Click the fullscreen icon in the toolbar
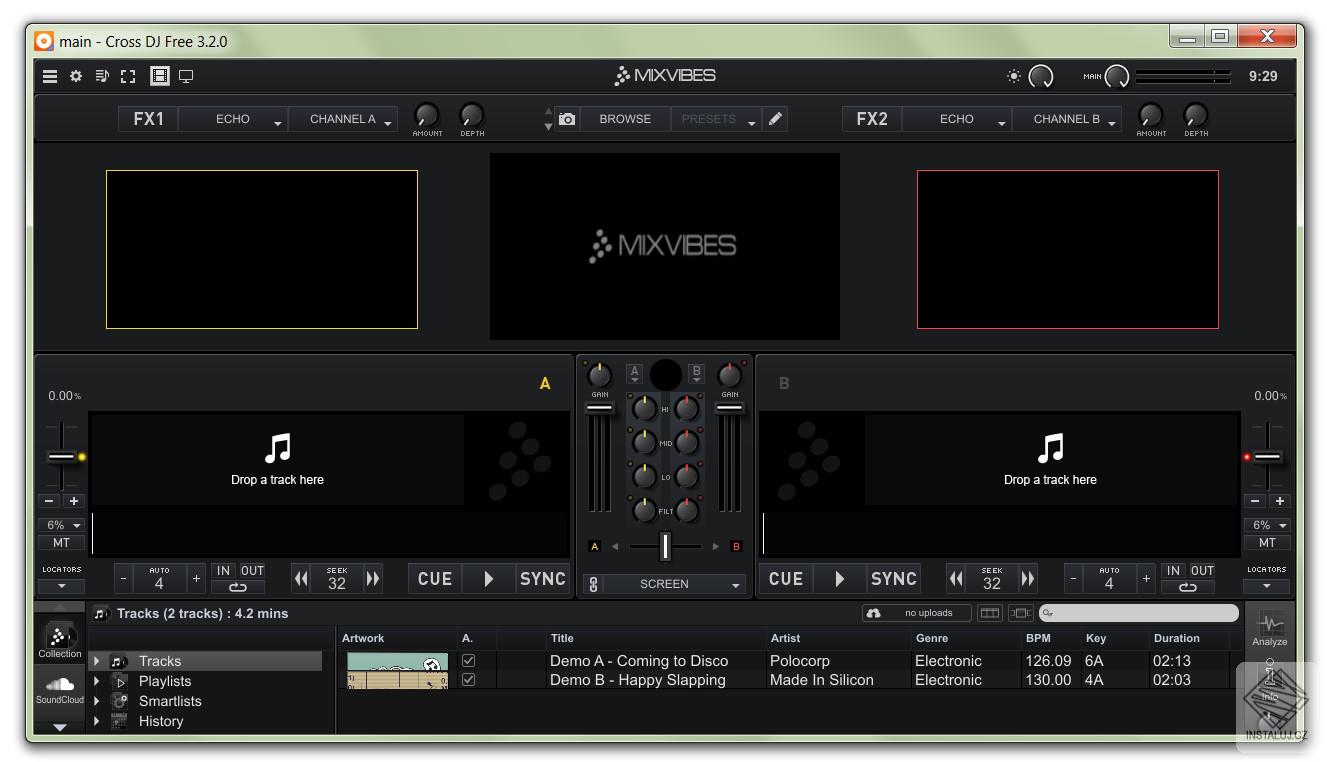1327x762 pixels. [127, 75]
